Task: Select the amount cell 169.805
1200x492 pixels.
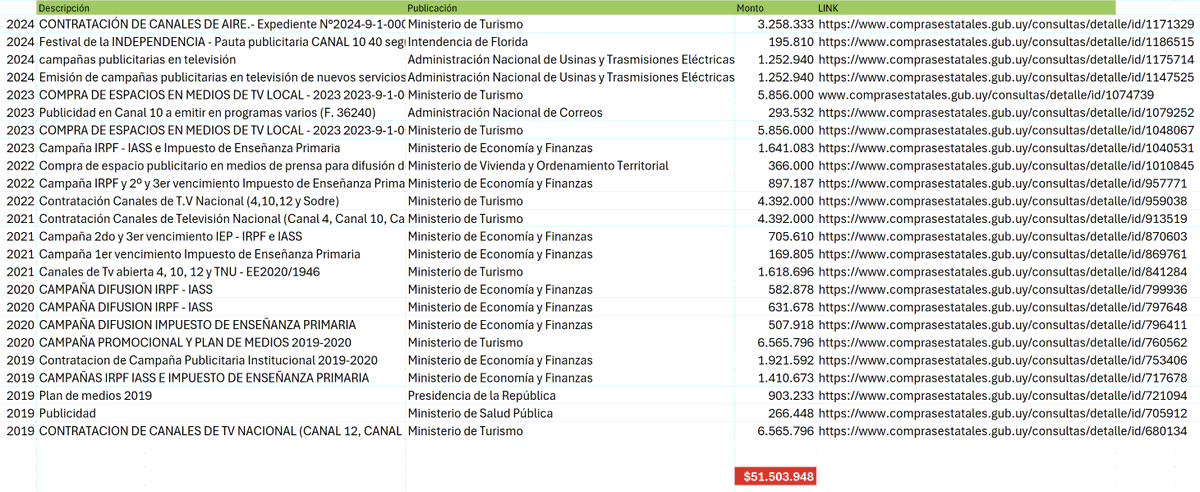Action: pos(775,254)
